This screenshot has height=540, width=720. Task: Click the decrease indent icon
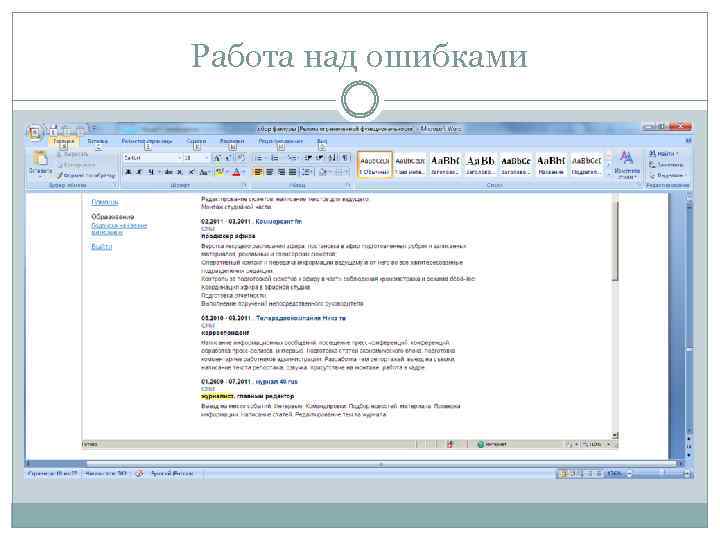coord(308,158)
